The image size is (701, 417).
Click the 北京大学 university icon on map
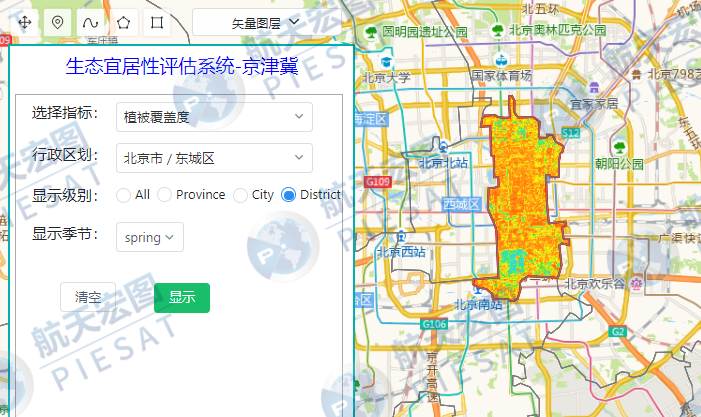pos(386,62)
